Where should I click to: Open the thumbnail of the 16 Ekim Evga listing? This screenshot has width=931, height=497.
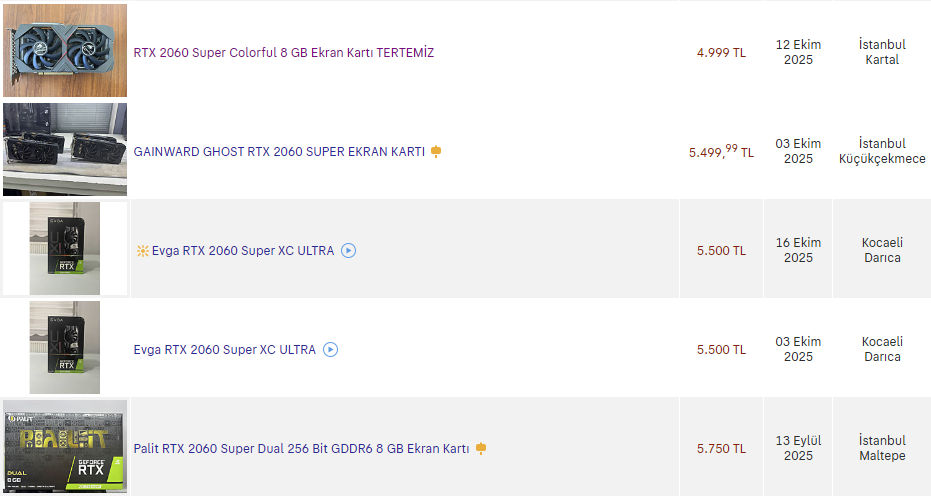65,248
